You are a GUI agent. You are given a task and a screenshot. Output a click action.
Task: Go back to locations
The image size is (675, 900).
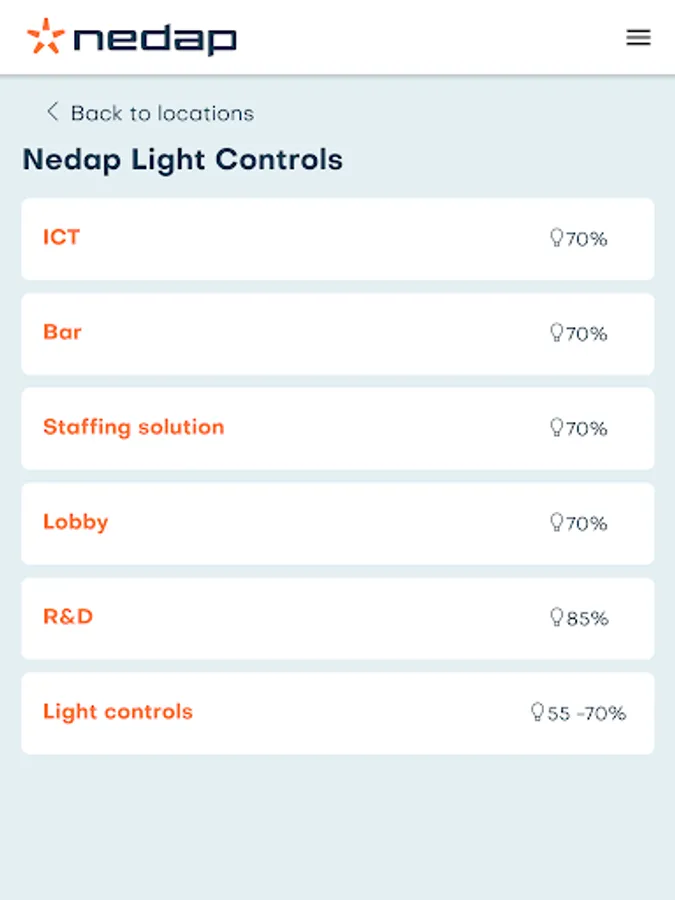click(x=162, y=113)
